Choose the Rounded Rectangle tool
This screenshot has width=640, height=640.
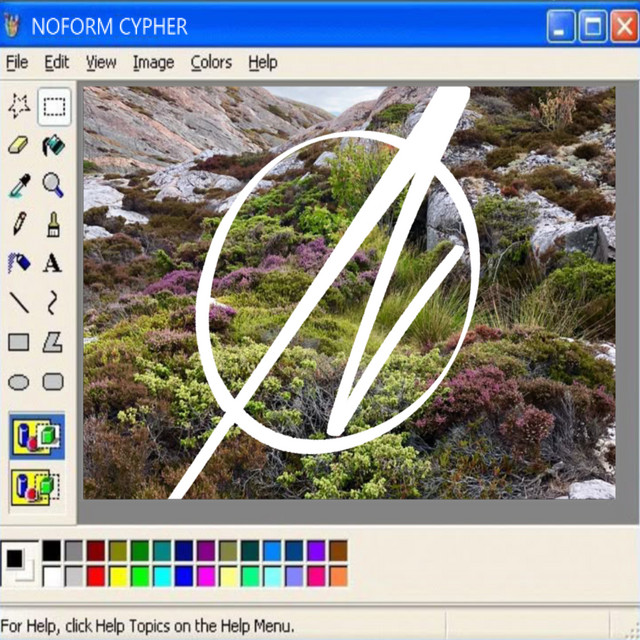tap(53, 381)
